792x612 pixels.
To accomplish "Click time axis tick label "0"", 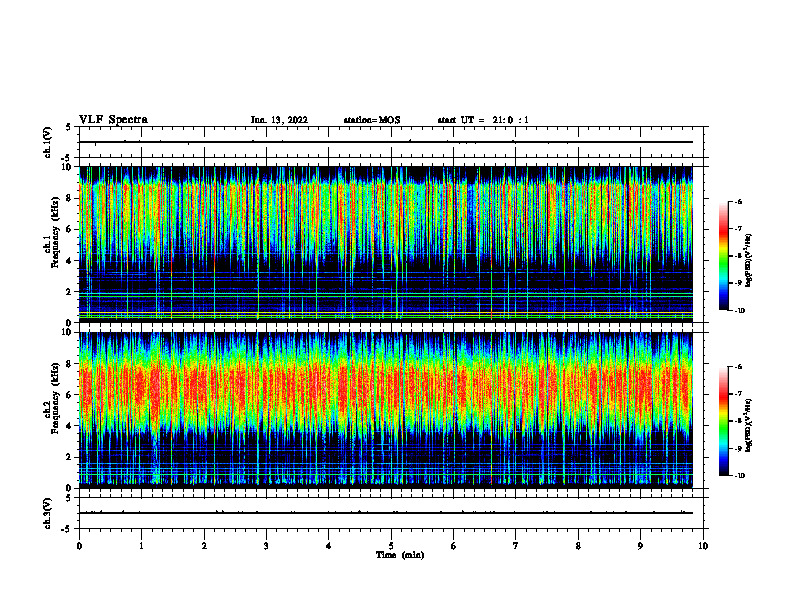I will pos(79,546).
